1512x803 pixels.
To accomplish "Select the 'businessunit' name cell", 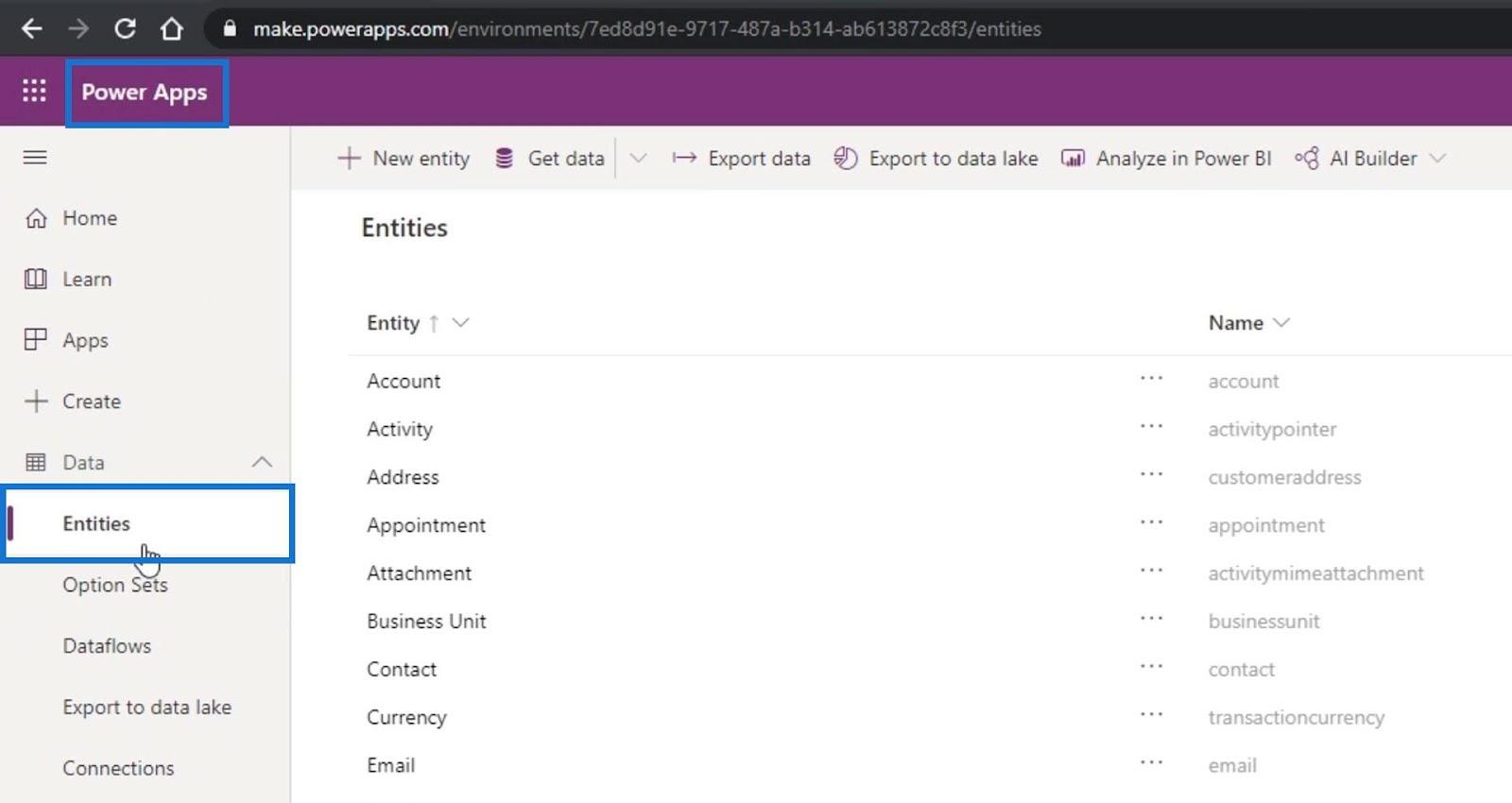I will pyautogui.click(x=1263, y=621).
